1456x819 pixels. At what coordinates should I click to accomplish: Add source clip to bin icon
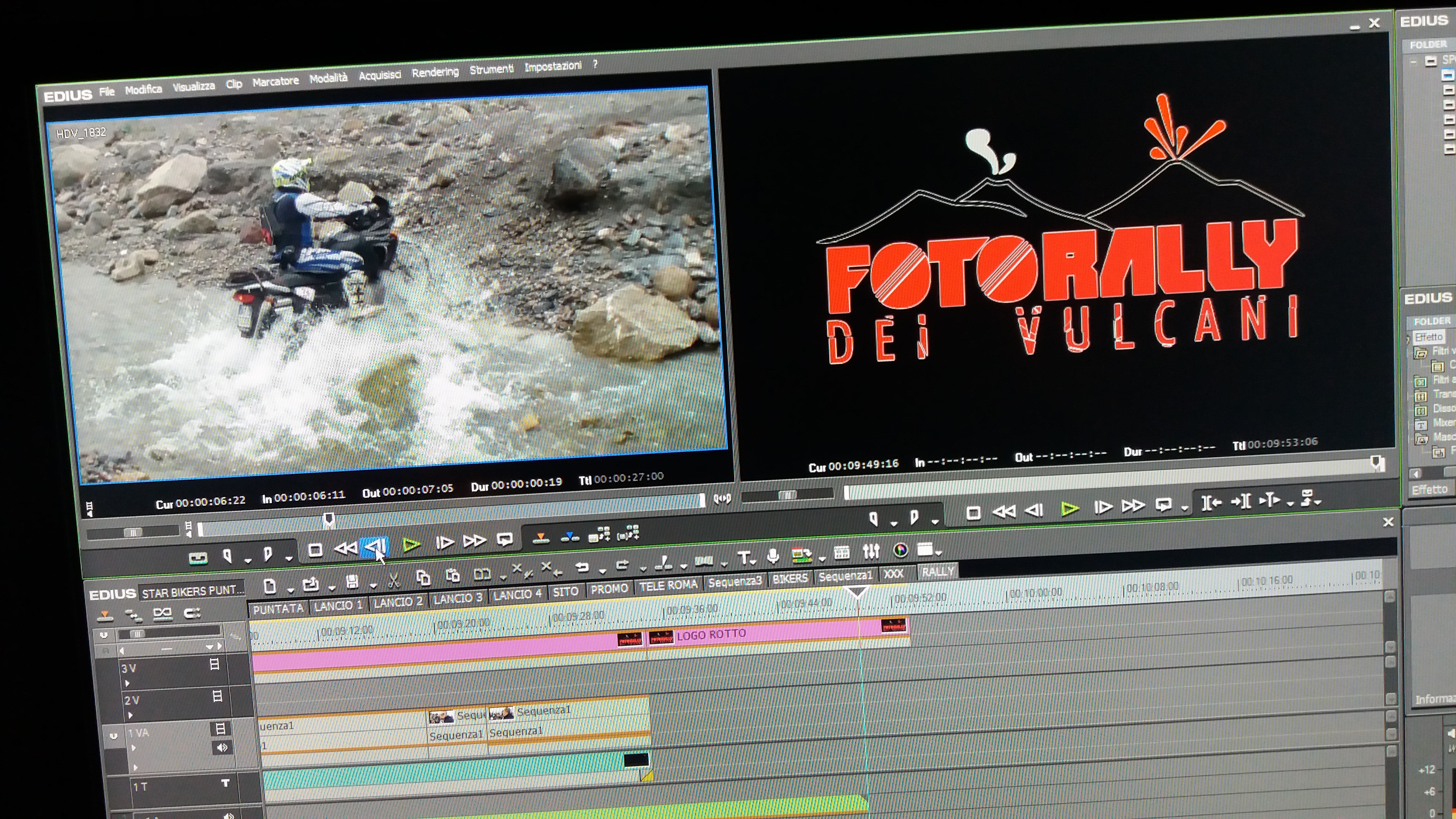pos(599,534)
